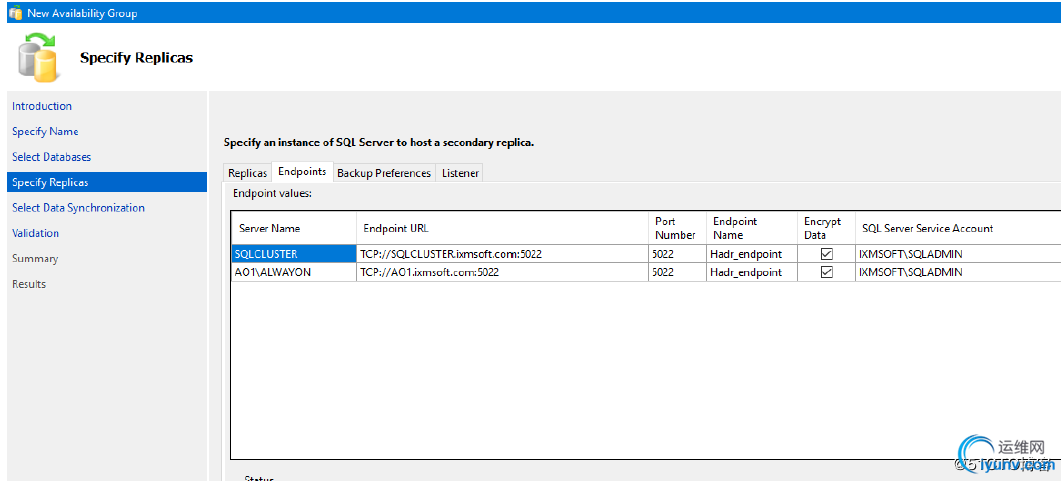
Task: Click SQL Server Service Account column header
Action: 957,228
